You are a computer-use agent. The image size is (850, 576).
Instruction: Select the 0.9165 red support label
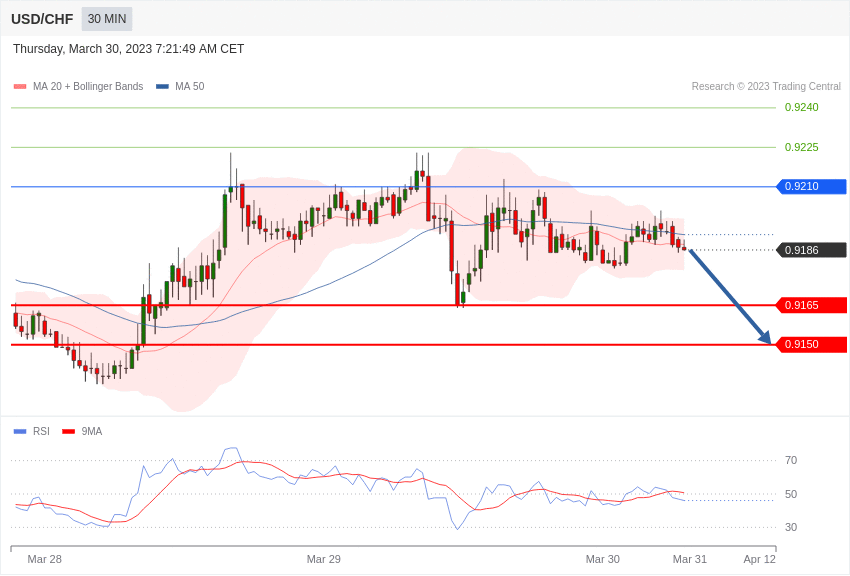point(812,306)
